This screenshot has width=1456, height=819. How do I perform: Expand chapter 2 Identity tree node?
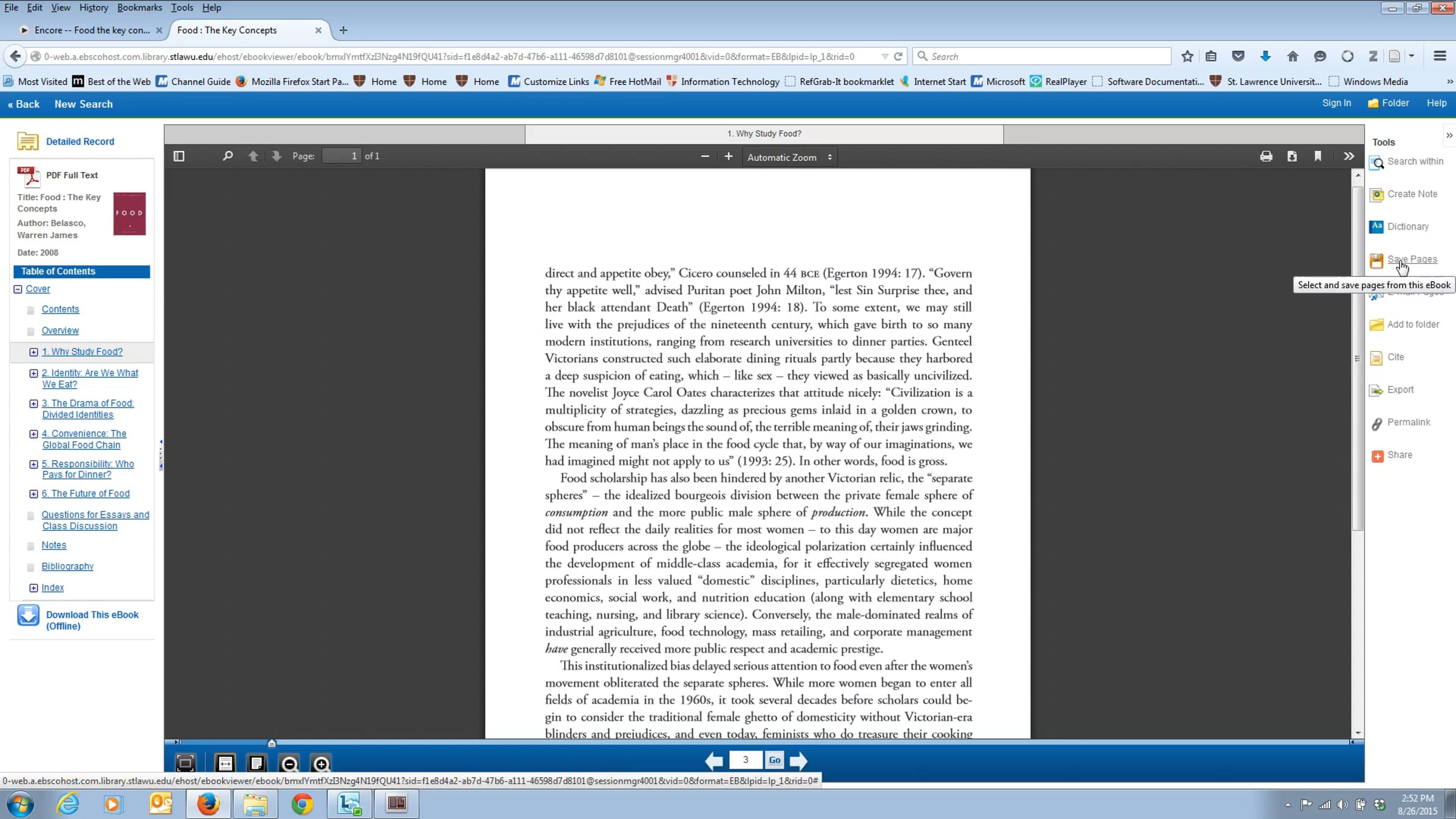coord(34,373)
